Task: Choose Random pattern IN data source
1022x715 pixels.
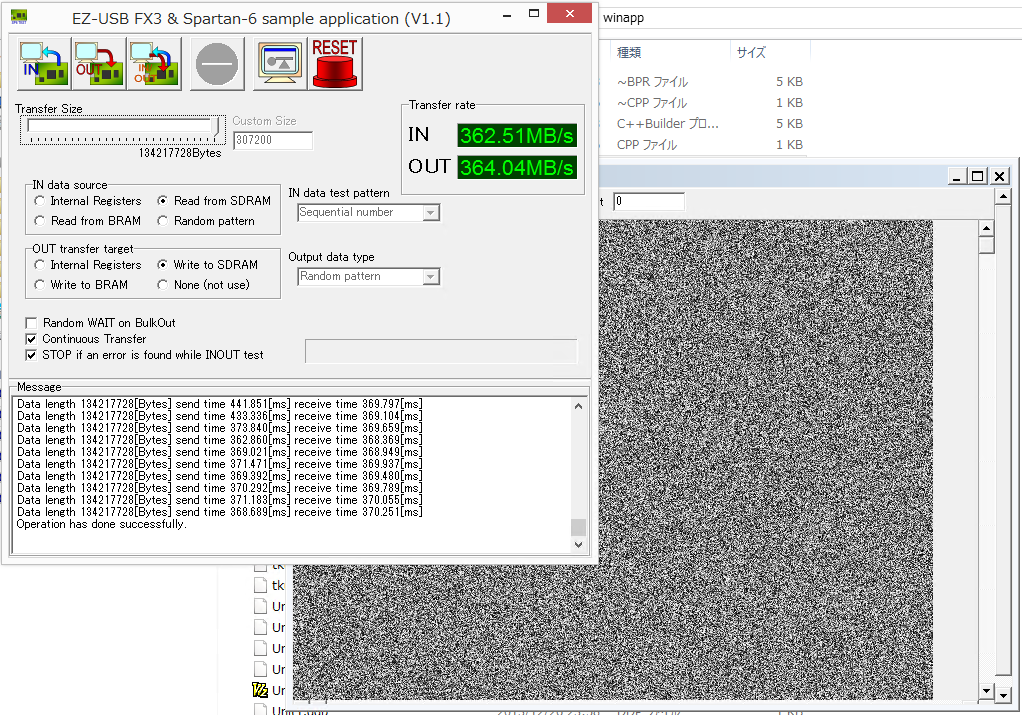Action: click(163, 221)
